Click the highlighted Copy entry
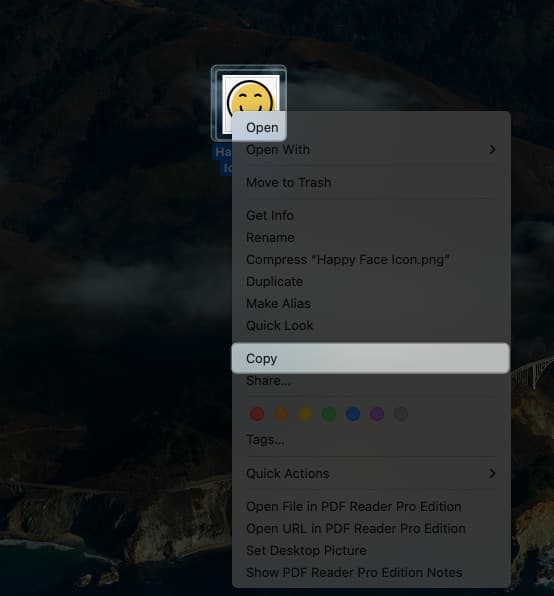The height and width of the screenshot is (596, 554). (x=370, y=358)
